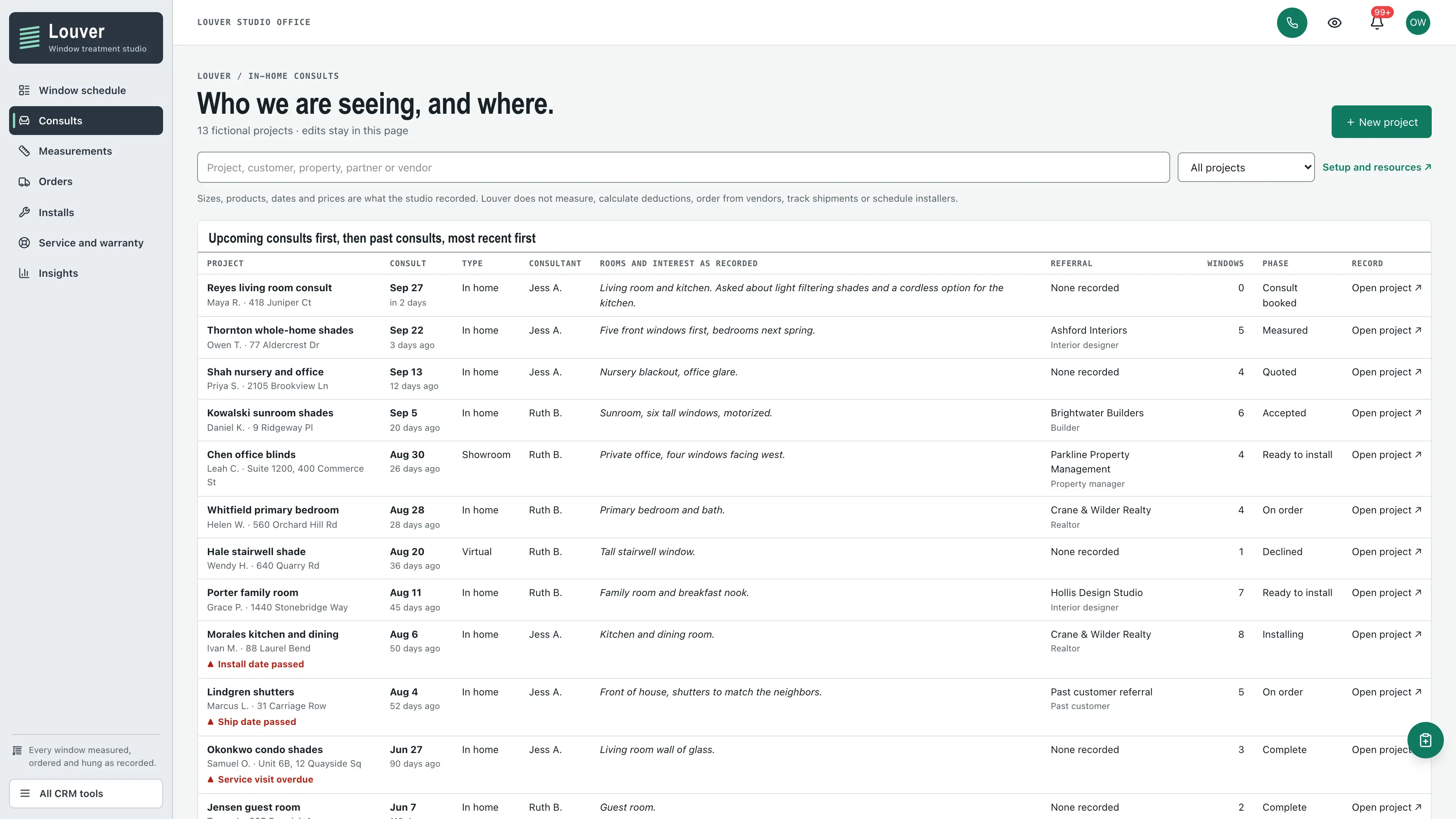Click the Install date passed warning
This screenshot has width=1456, height=819.
click(x=256, y=664)
